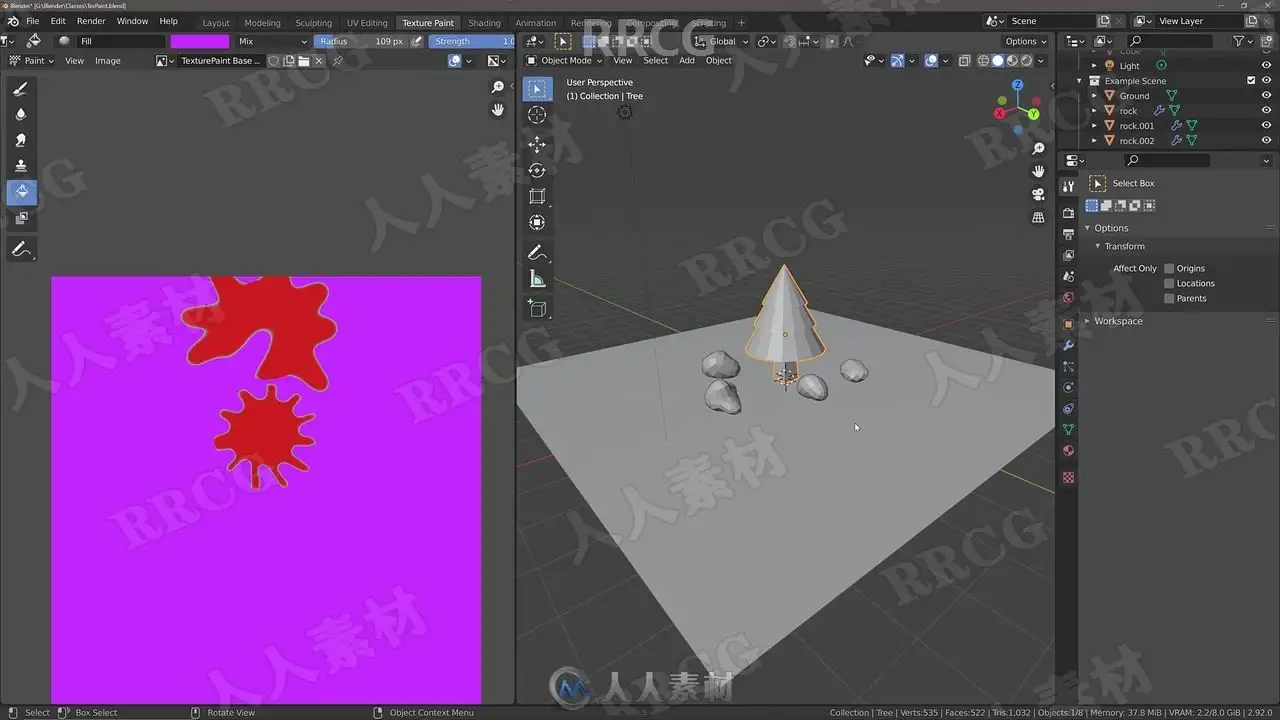This screenshot has width=1280, height=720.
Task: Select the Annotate tool in image editor
Action: [x=21, y=250]
